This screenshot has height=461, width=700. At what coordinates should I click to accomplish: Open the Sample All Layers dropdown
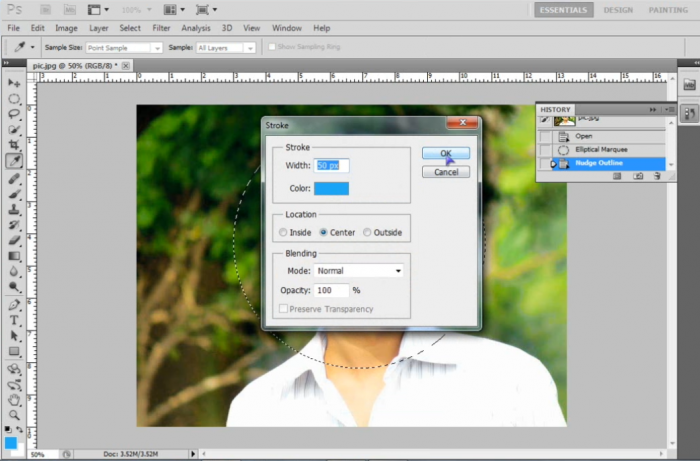click(225, 47)
